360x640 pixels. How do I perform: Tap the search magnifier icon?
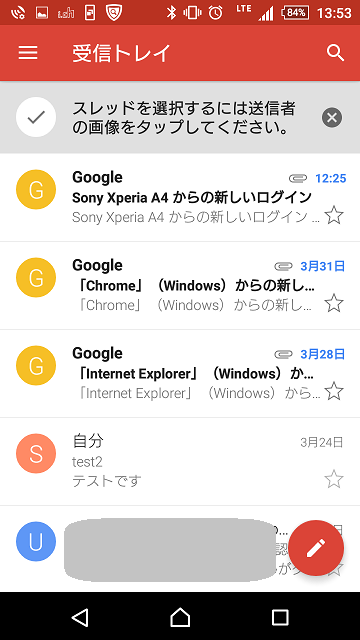coord(336,53)
